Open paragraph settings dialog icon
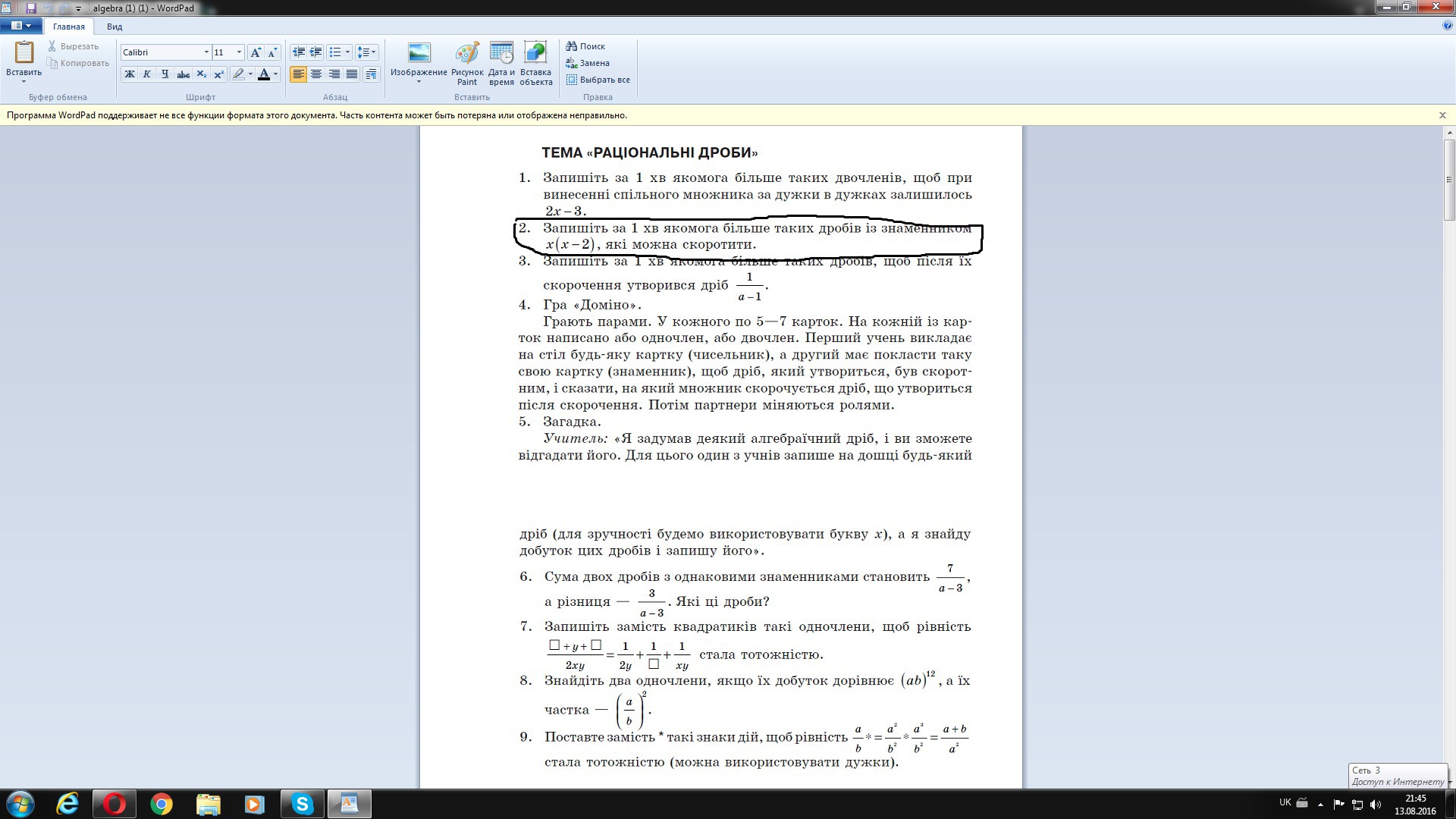This screenshot has width=1456, height=819. 371,74
